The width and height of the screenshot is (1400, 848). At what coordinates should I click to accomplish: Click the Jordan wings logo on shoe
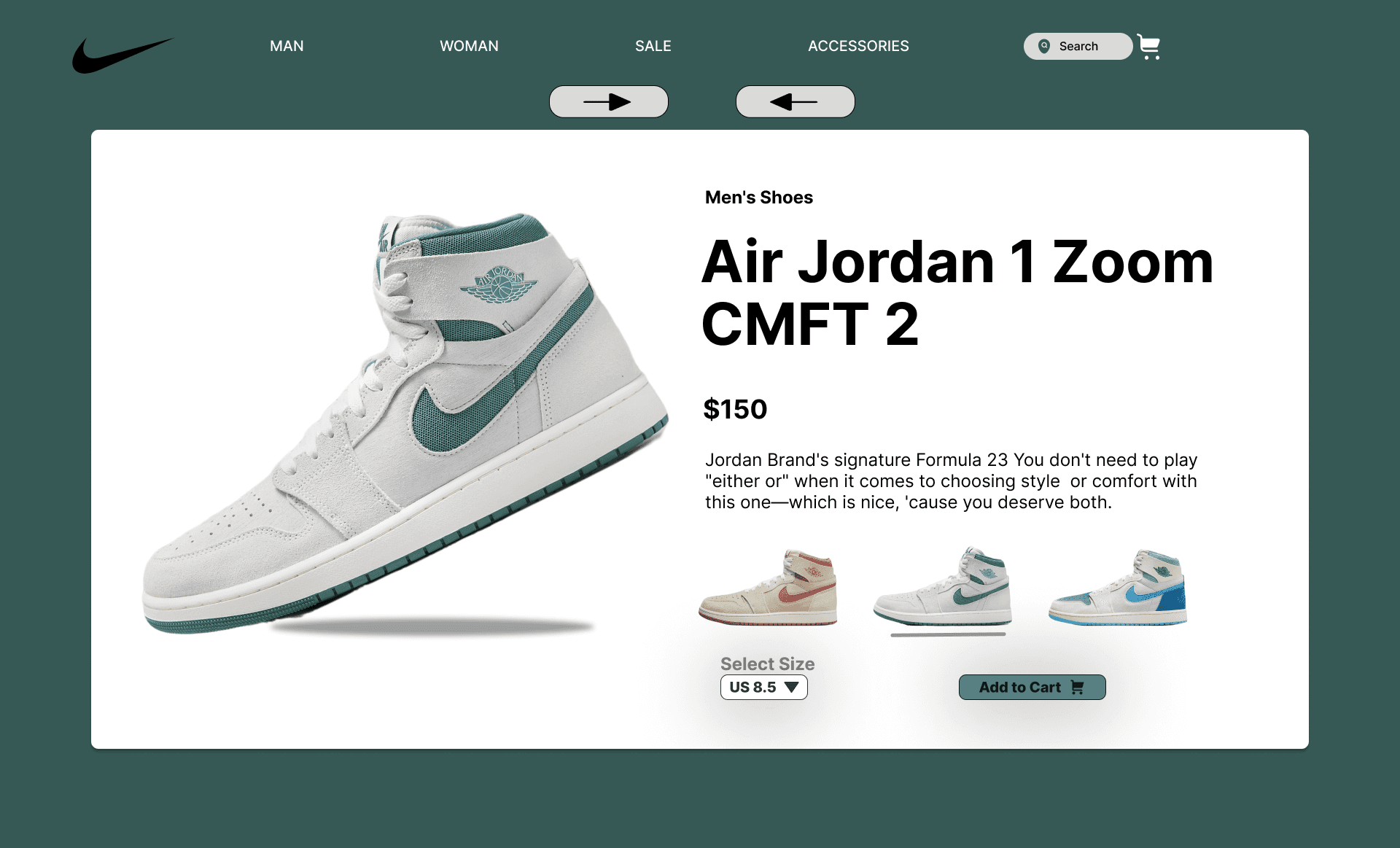[498, 284]
